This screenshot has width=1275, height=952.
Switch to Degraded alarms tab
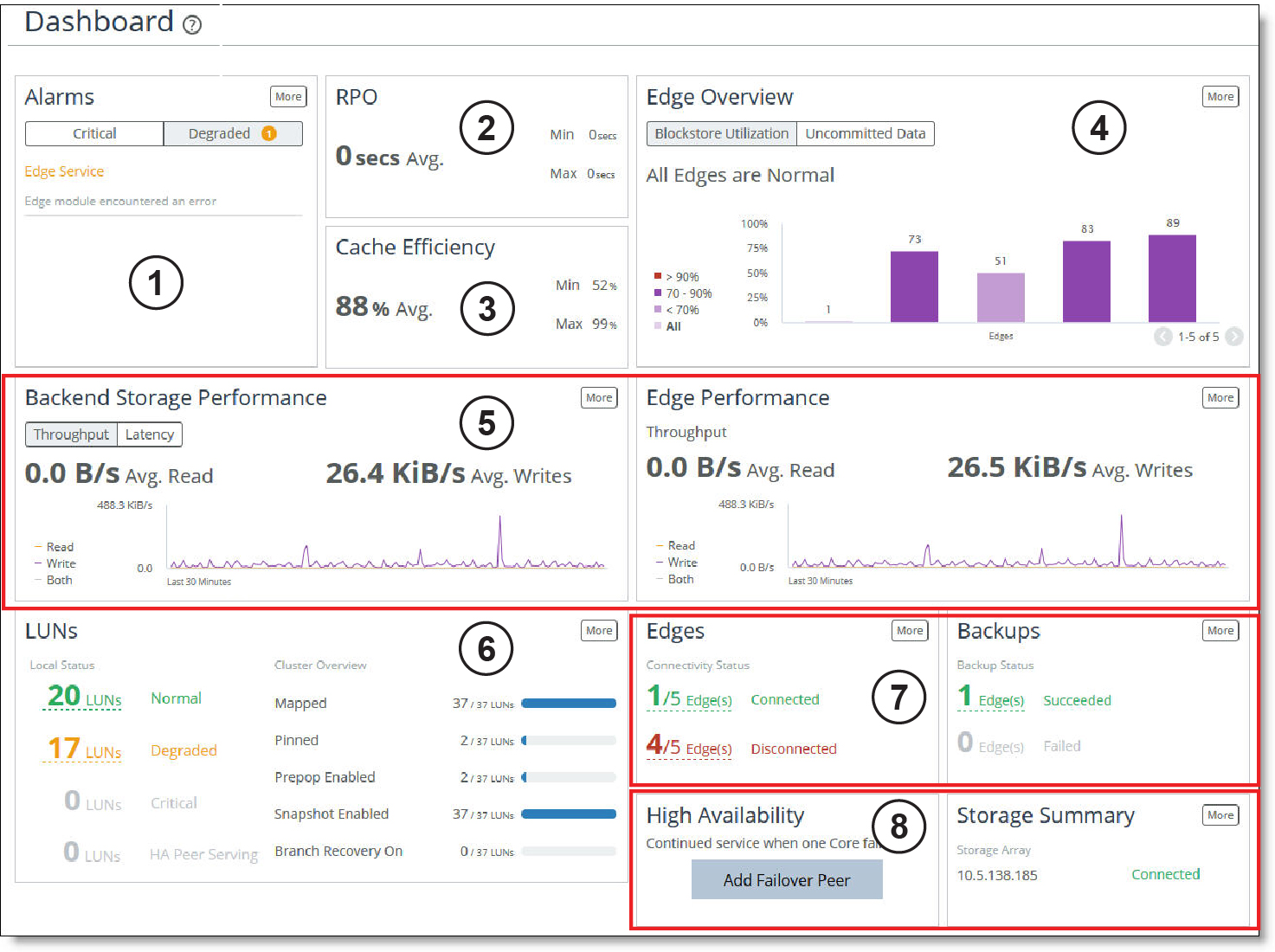coord(220,133)
